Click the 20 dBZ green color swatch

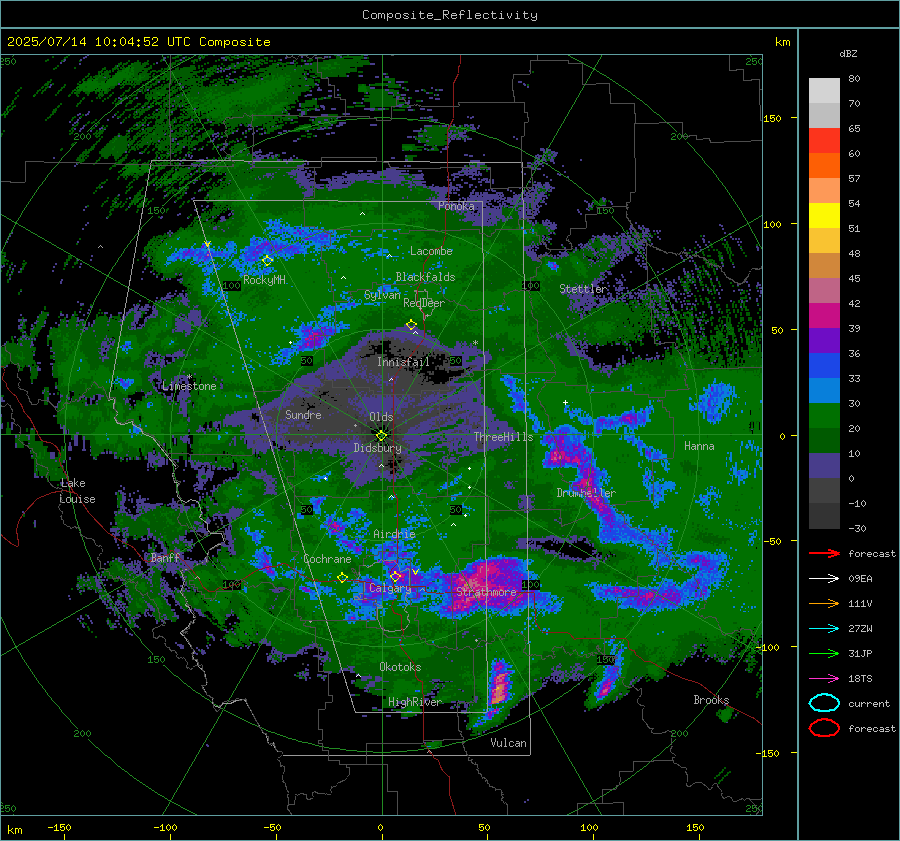(824, 440)
